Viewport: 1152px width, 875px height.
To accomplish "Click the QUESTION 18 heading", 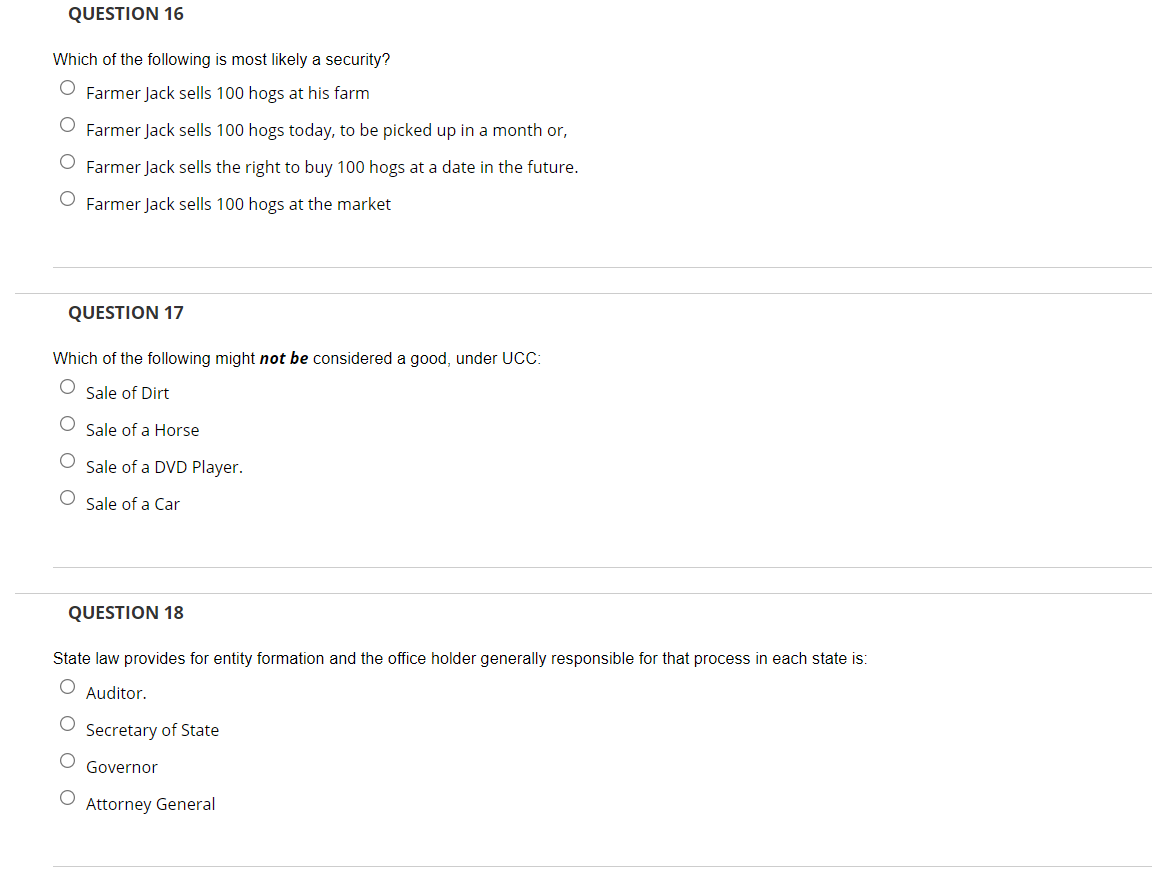I will (125, 612).
